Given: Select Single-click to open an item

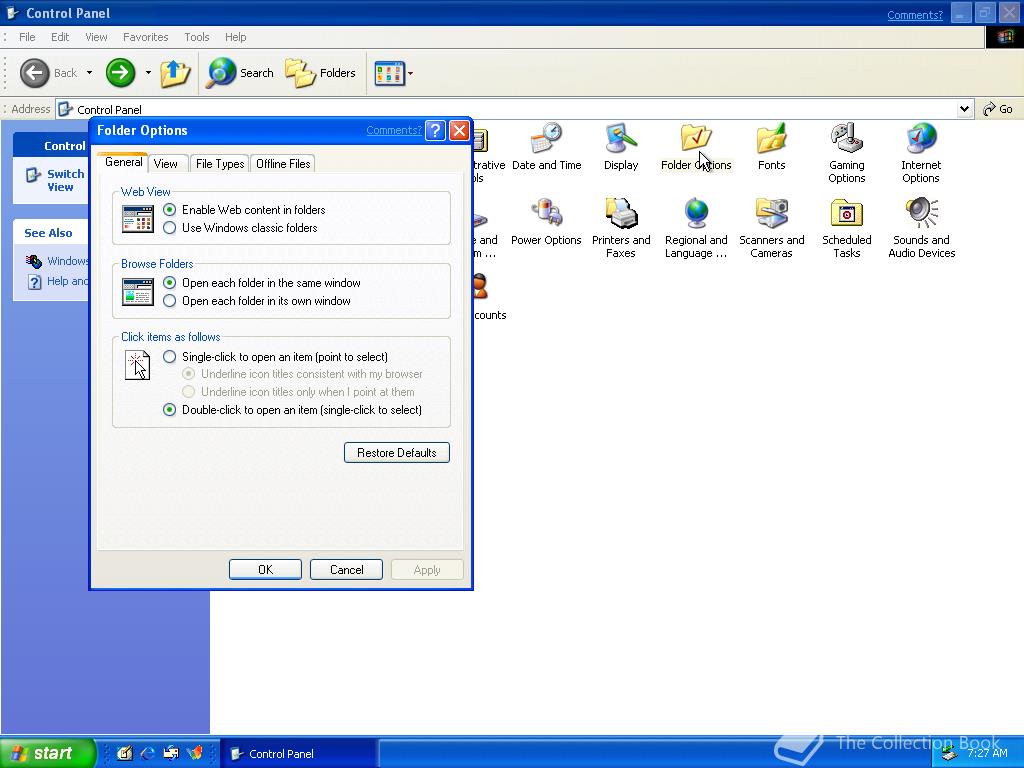Looking at the screenshot, I should (170, 357).
